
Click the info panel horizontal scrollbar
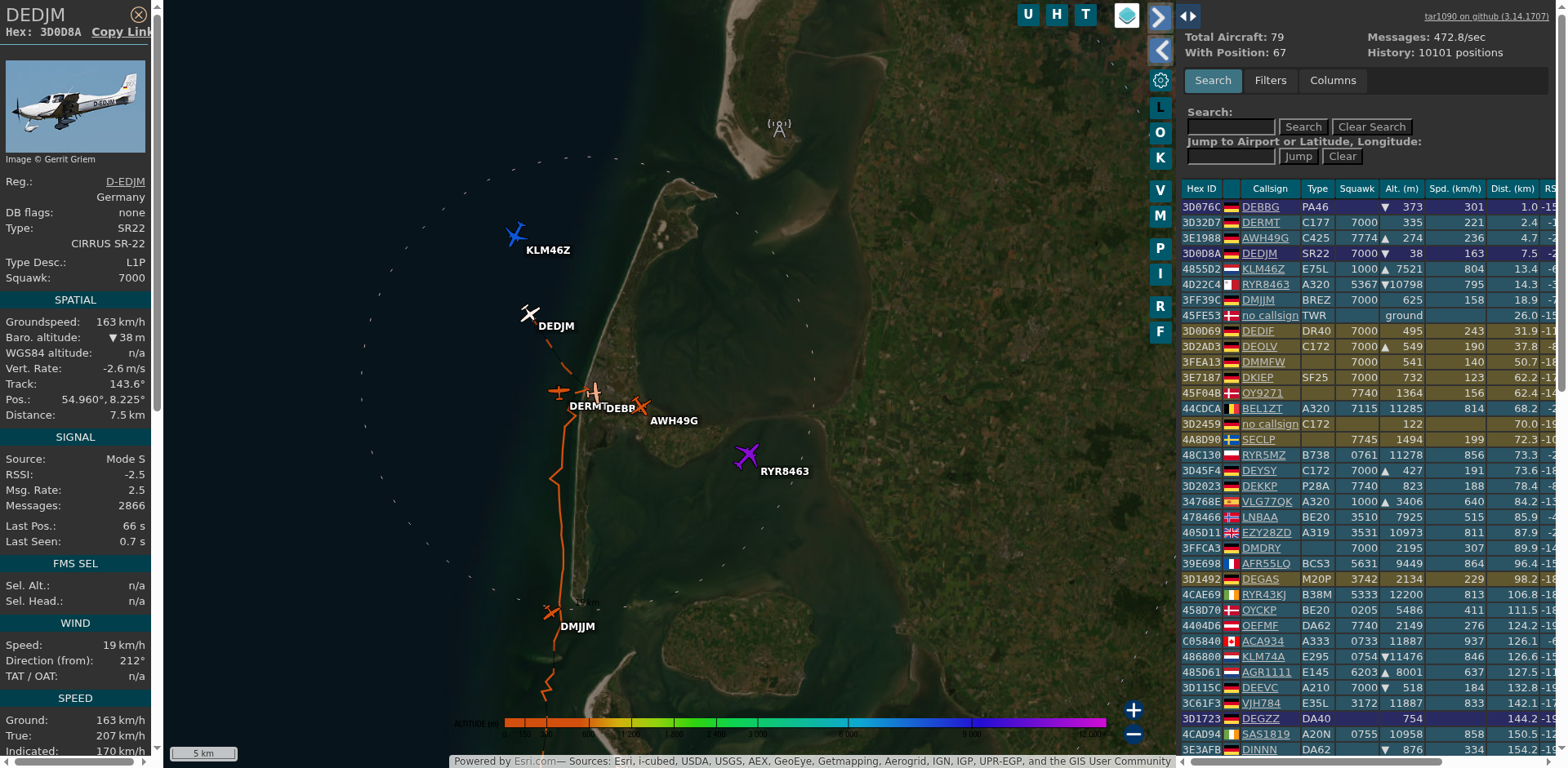(73, 762)
